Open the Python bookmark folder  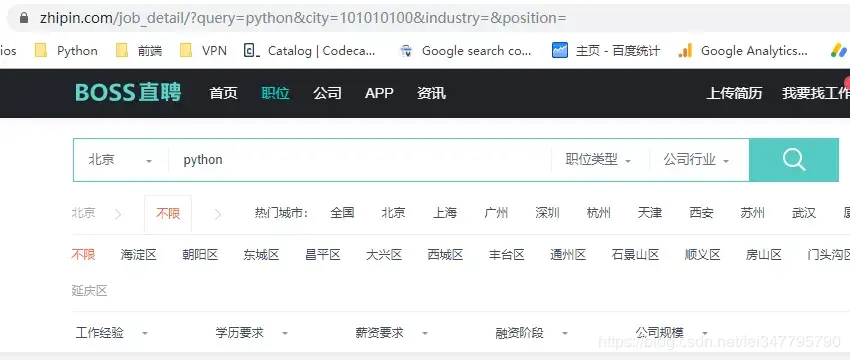pyautogui.click(x=66, y=51)
